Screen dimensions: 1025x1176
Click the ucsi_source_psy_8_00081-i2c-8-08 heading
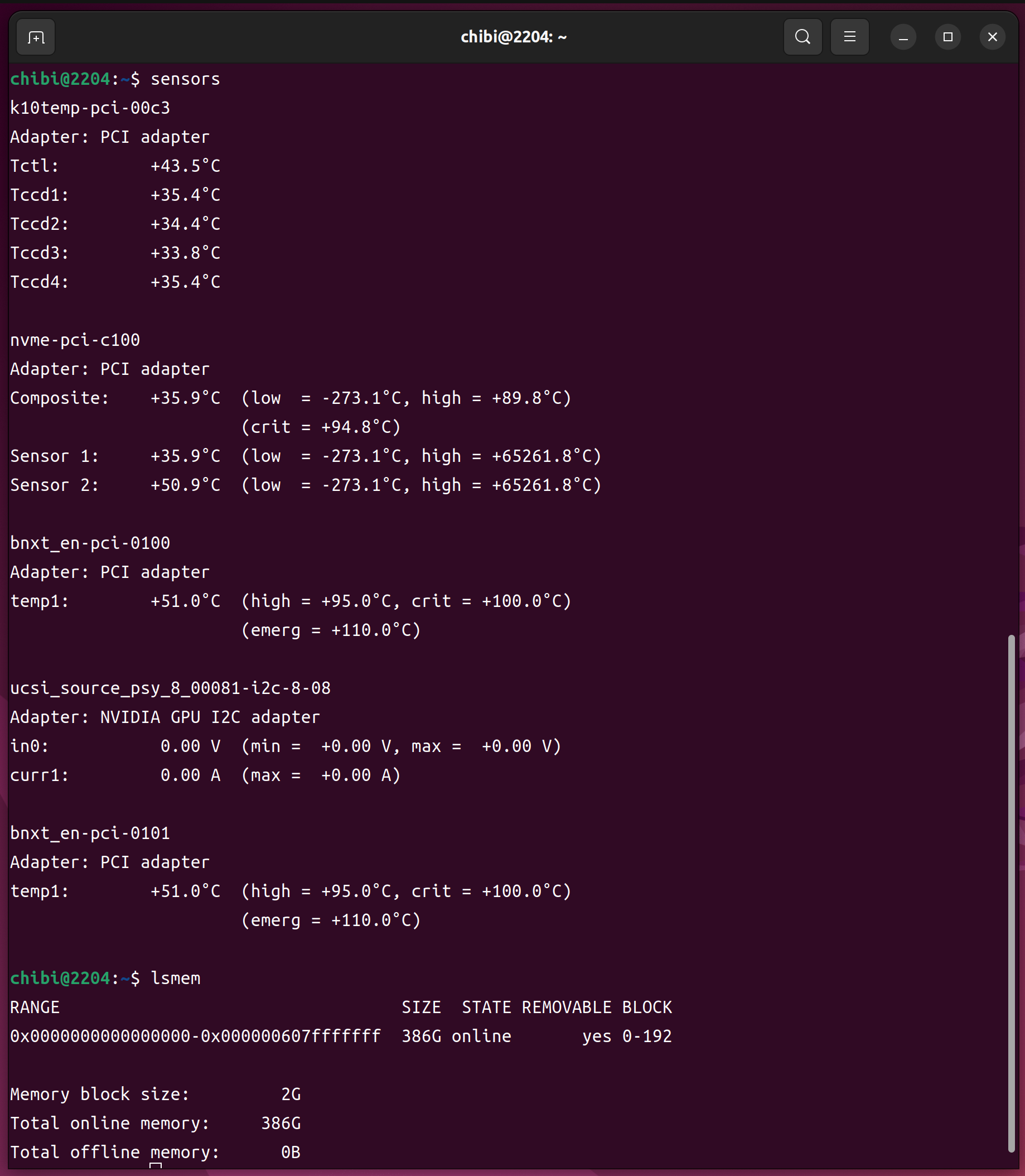point(170,688)
